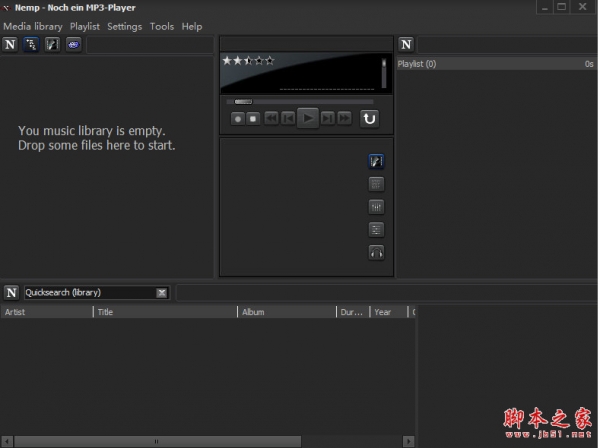Toggle the repeat mode button
This screenshot has height=448, width=600.
pyautogui.click(x=369, y=119)
